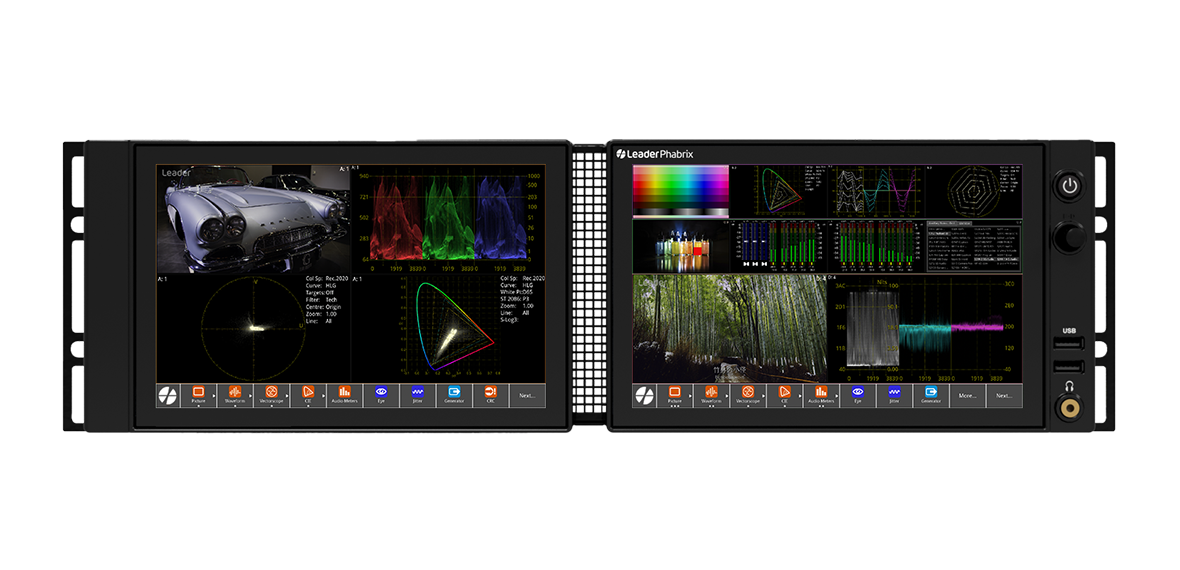Image resolution: width=1180 pixels, height=570 pixels.
Task: Open the Generator on the left screen
Action: (455, 395)
